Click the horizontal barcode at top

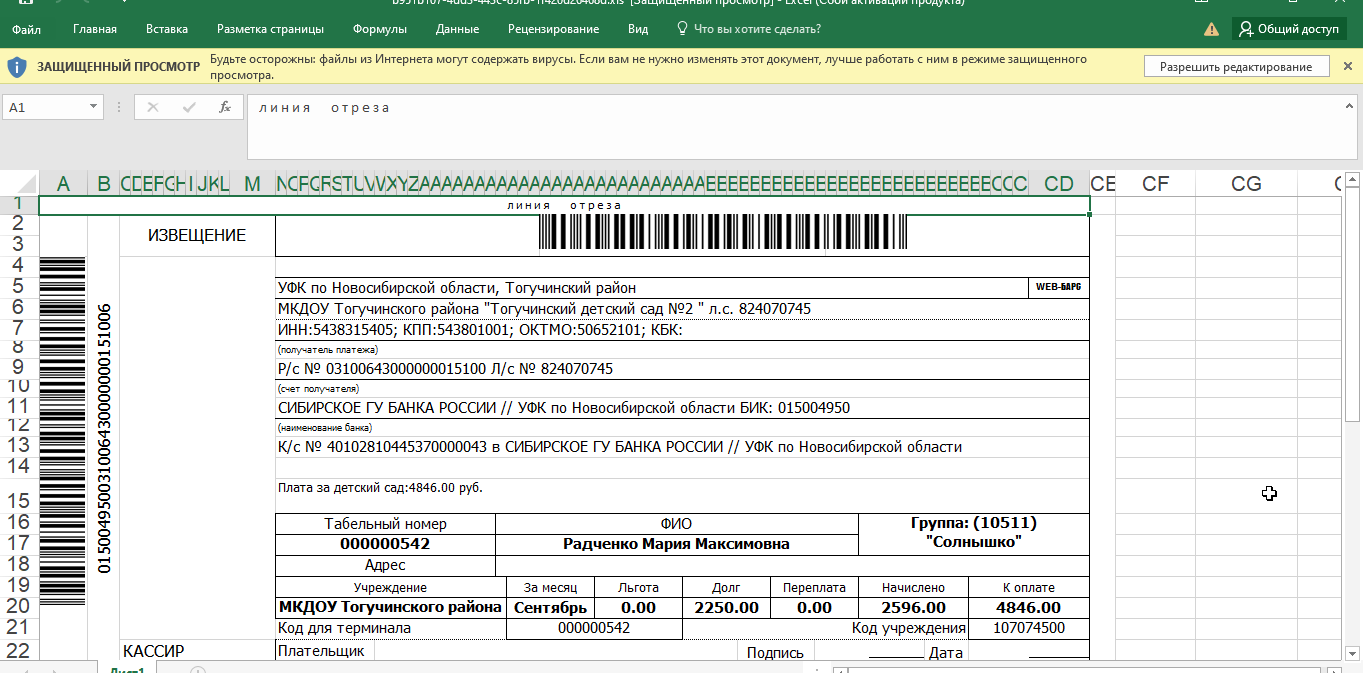(723, 231)
